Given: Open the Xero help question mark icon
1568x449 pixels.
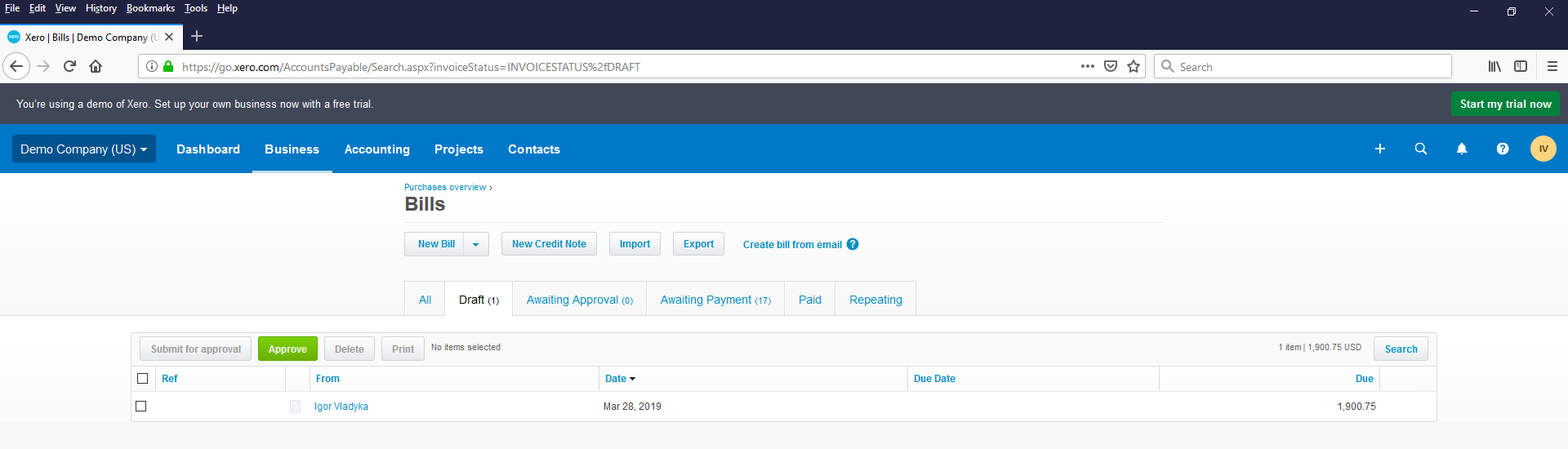Looking at the screenshot, I should click(1503, 149).
